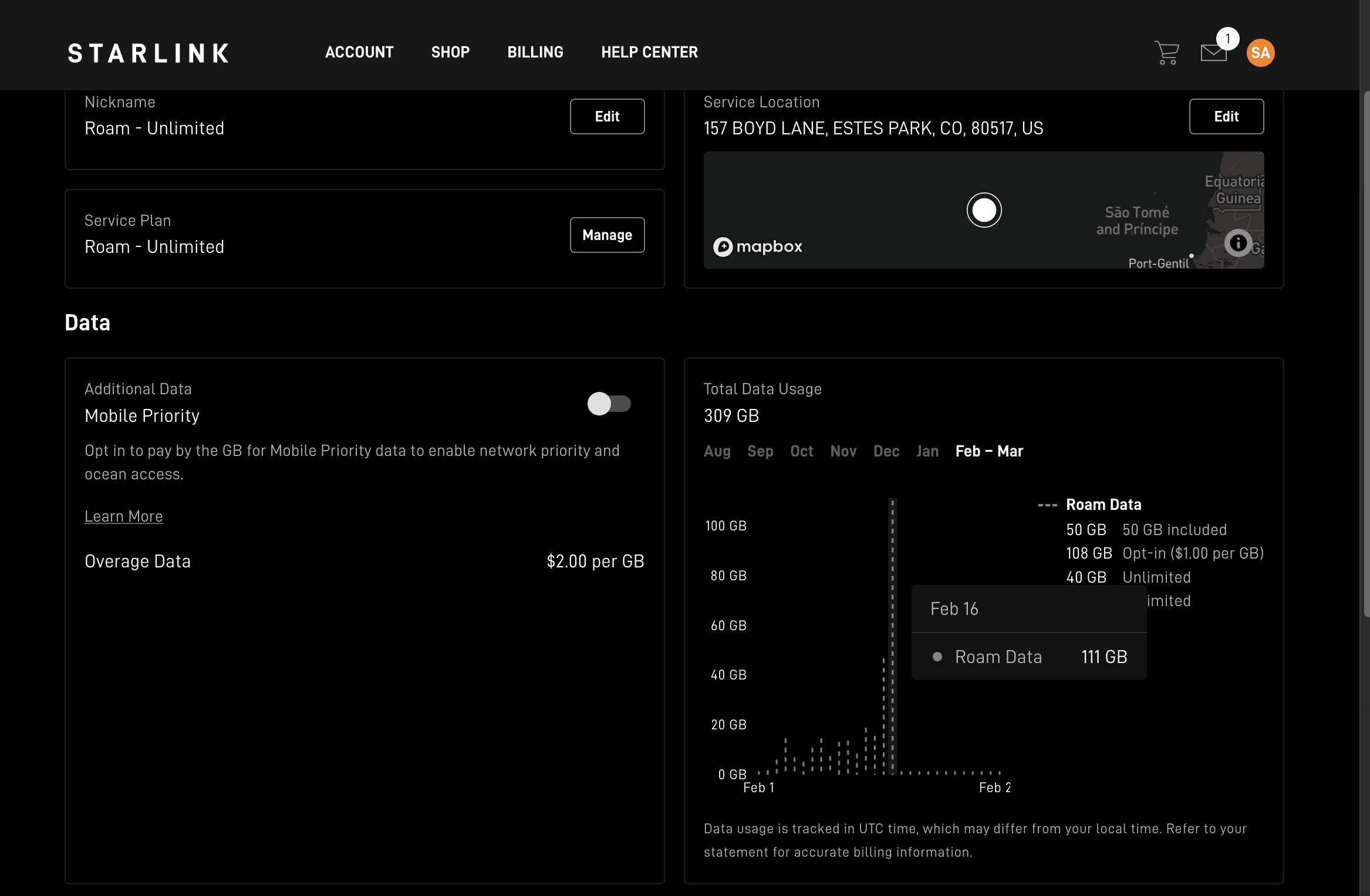
Task: Open the shopping cart icon
Action: coord(1166,53)
